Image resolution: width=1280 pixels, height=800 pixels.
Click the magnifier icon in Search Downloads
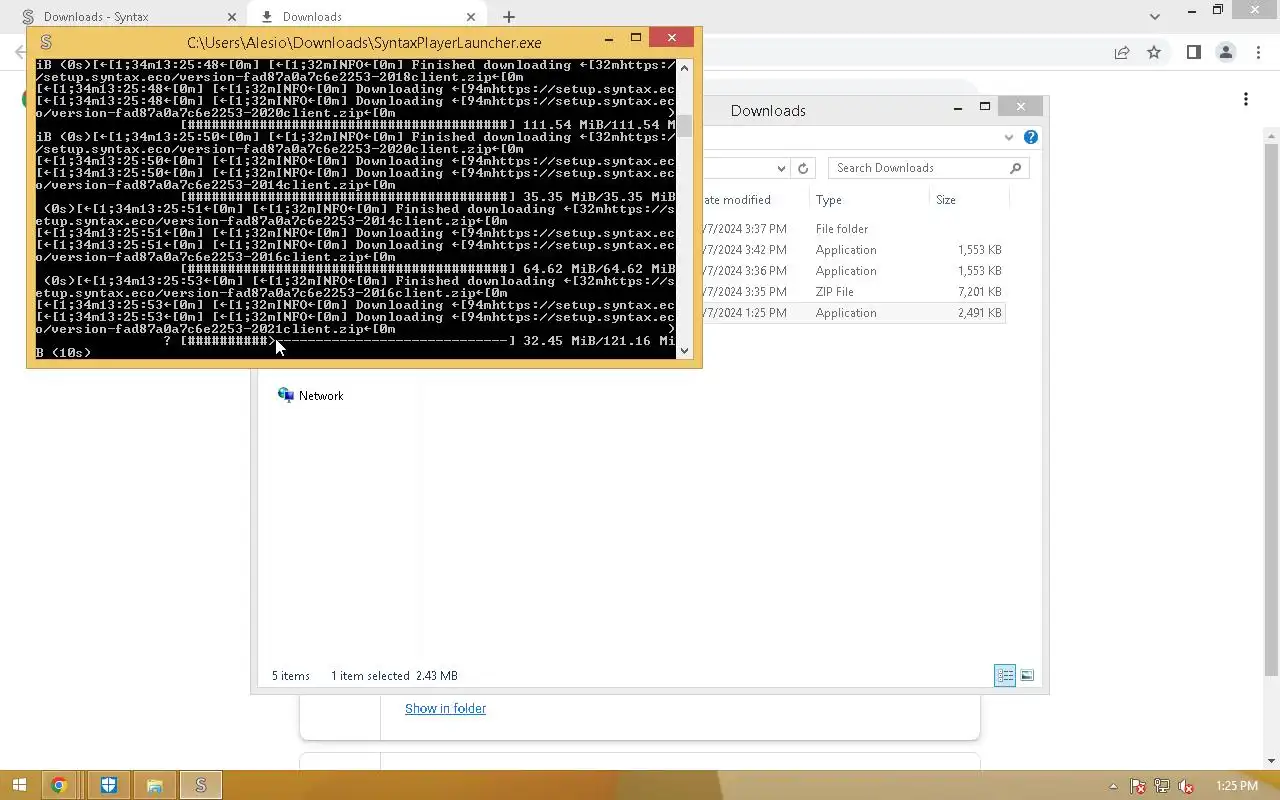1016,168
